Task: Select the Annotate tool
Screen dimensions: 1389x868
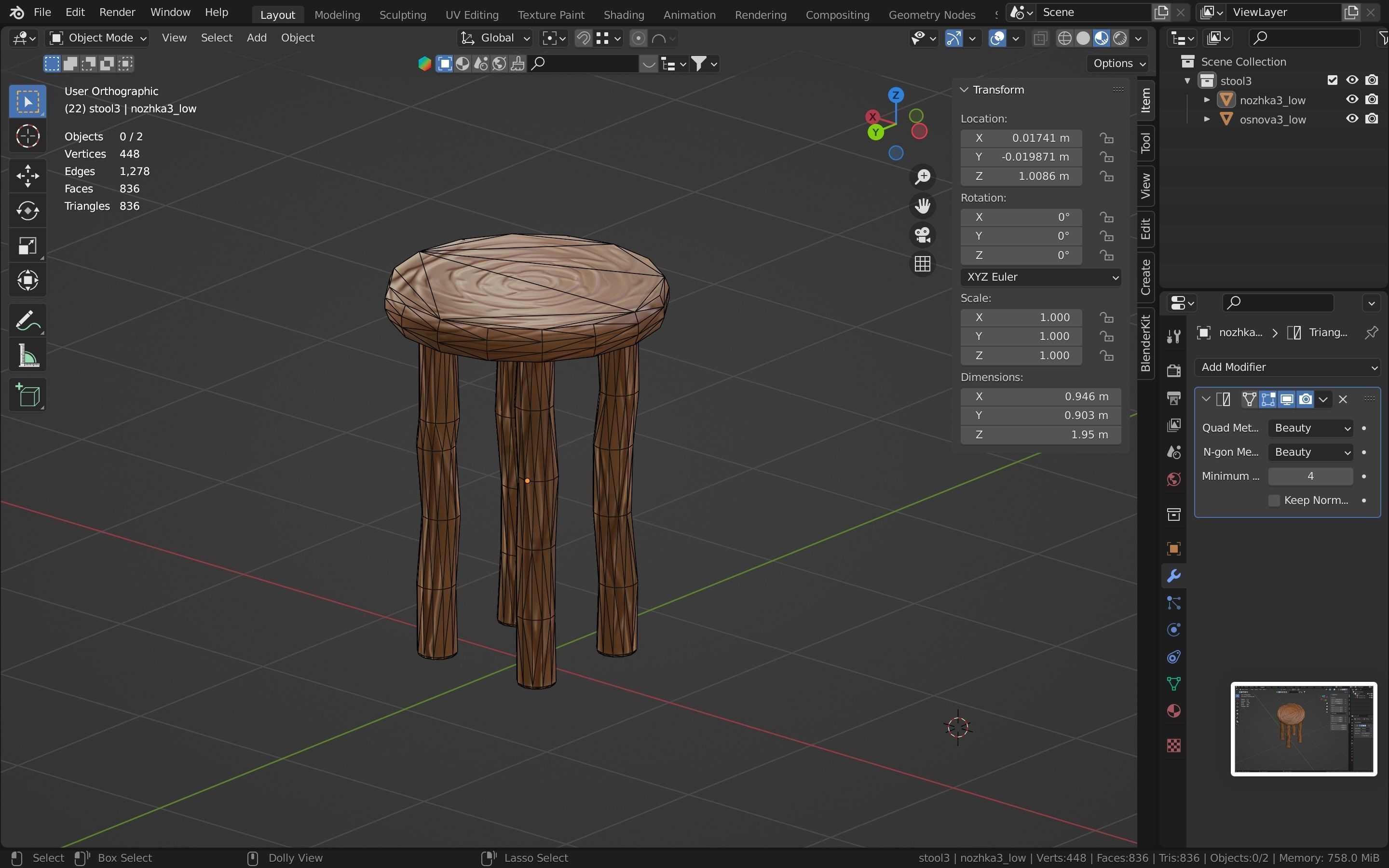Action: (27, 320)
